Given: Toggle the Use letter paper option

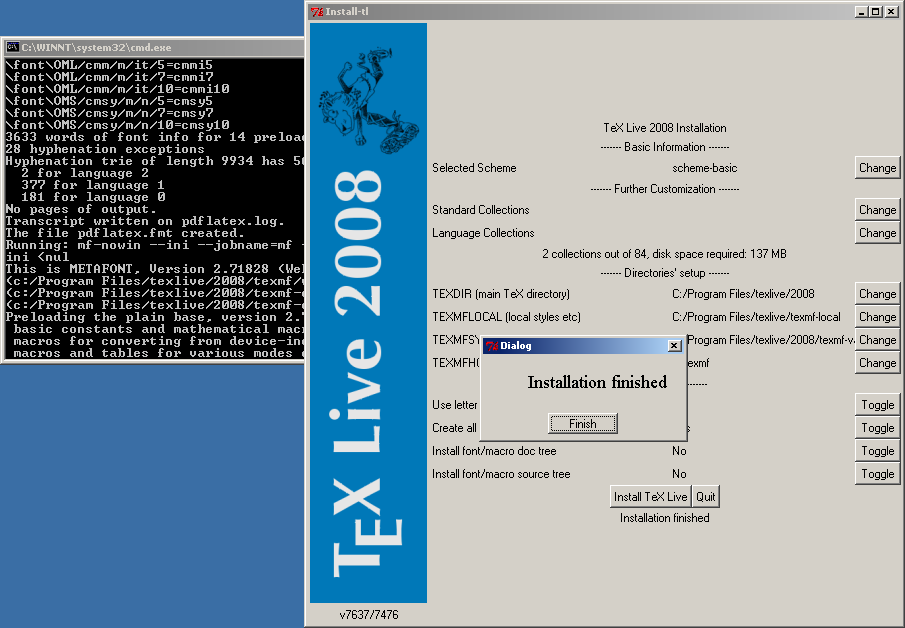Looking at the screenshot, I should pos(877,405).
